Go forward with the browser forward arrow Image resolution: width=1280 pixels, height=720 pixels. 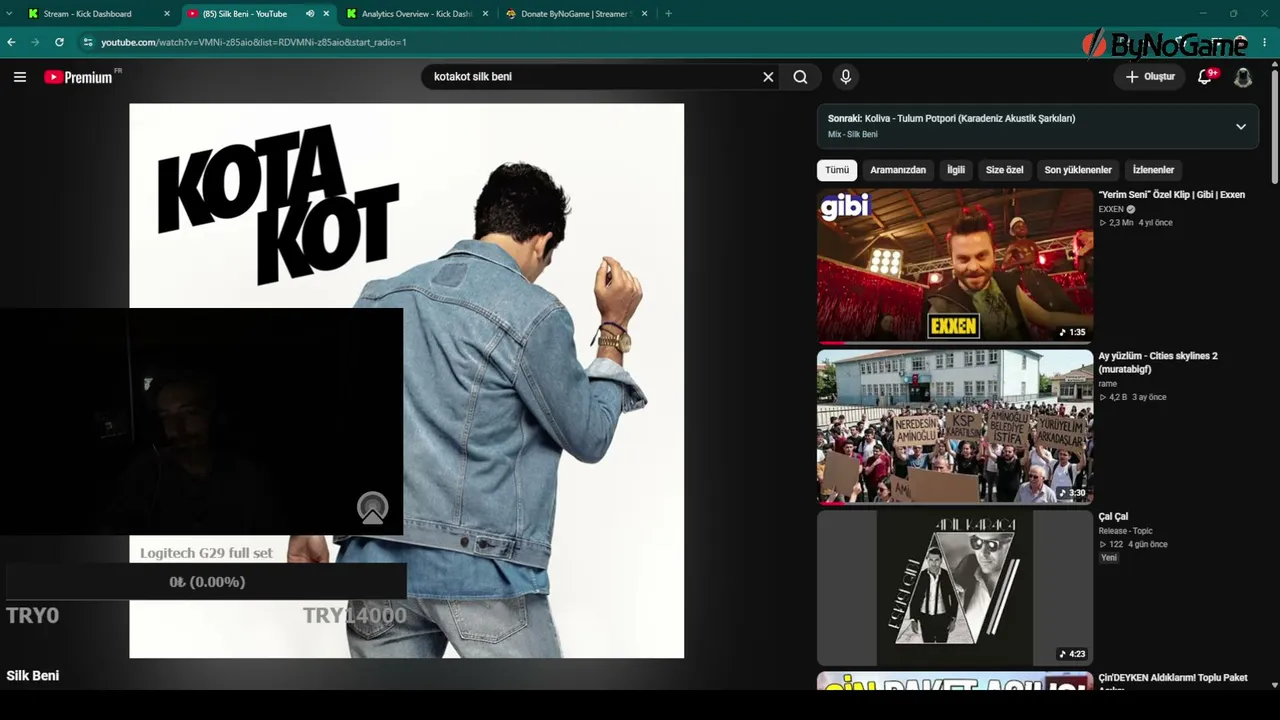pyautogui.click(x=36, y=42)
